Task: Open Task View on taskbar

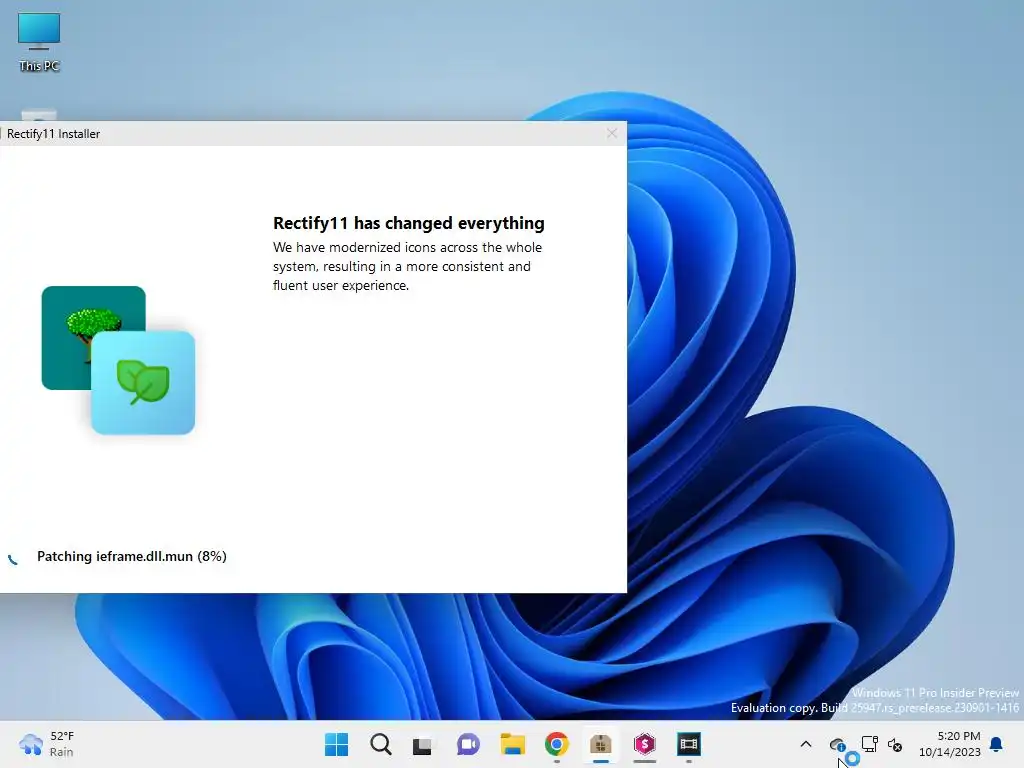Action: click(423, 745)
